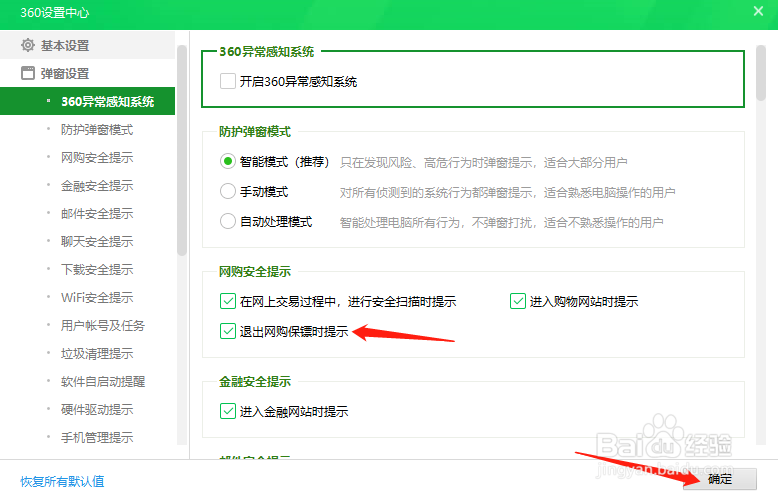The height and width of the screenshot is (497, 778).
Task: Select 软件自启动提醒 in the sidebar
Action: (x=103, y=381)
